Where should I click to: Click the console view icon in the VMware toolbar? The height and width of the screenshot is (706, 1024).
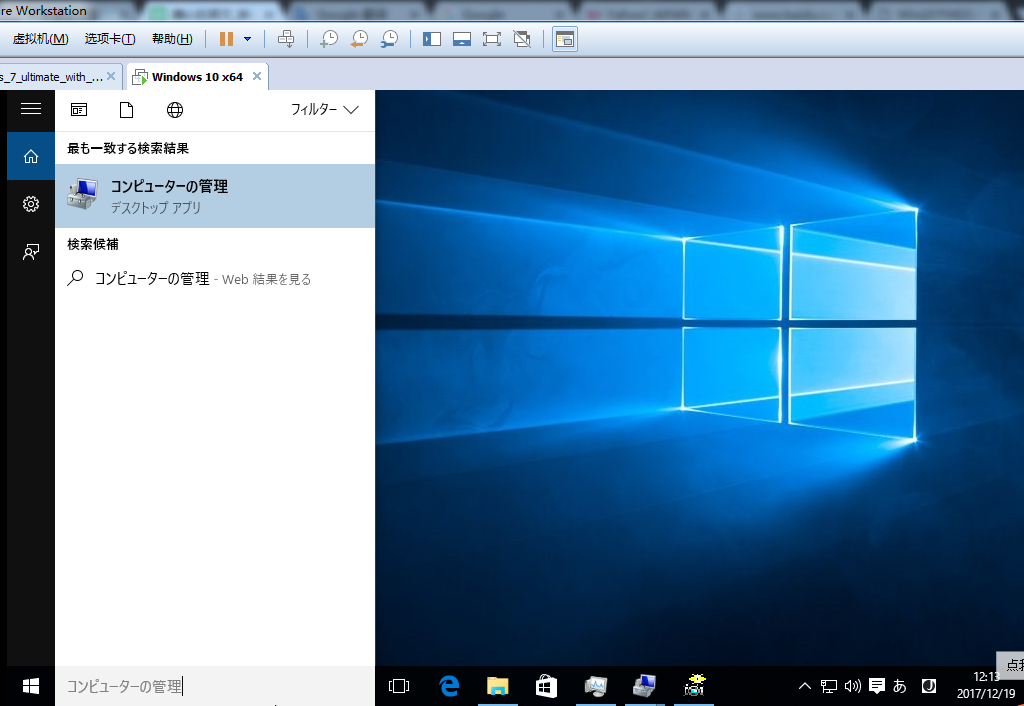pyautogui.click(x=565, y=39)
